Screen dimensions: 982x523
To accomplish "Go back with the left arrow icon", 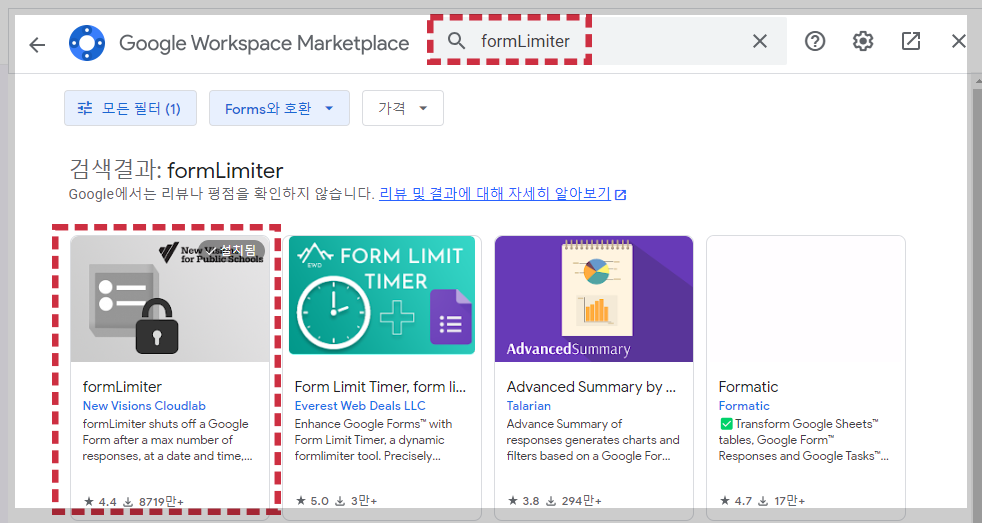I will pyautogui.click(x=37, y=44).
